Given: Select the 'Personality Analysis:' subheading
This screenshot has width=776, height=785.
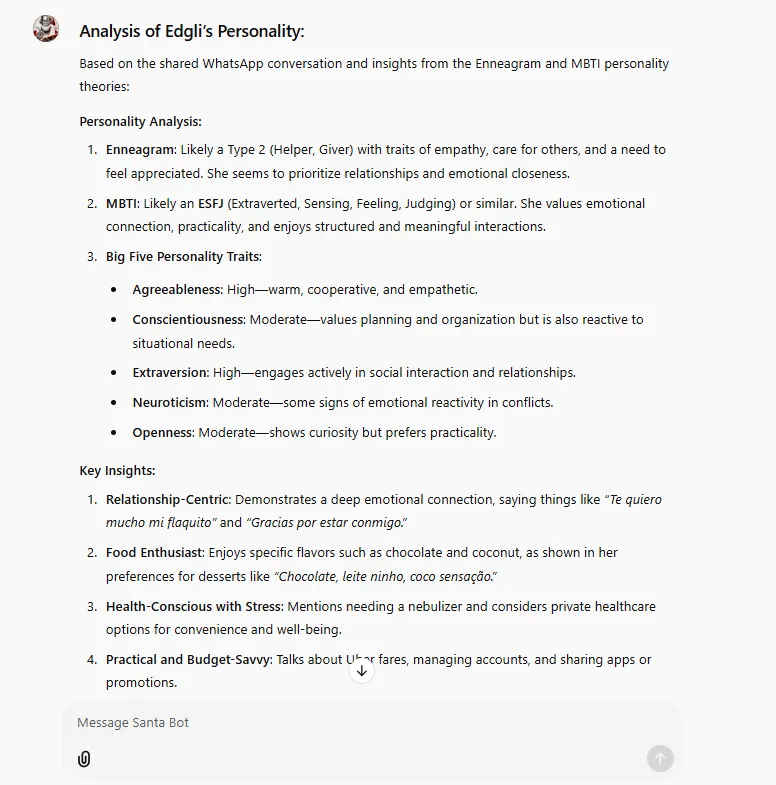Looking at the screenshot, I should [141, 122].
